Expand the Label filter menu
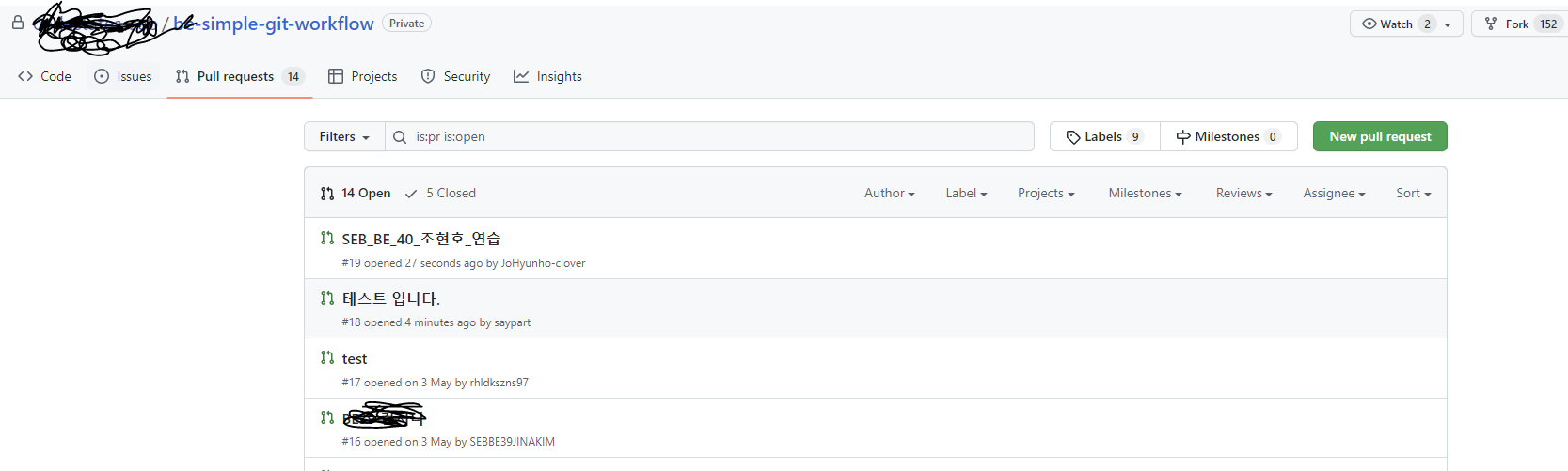 pyautogui.click(x=966, y=193)
